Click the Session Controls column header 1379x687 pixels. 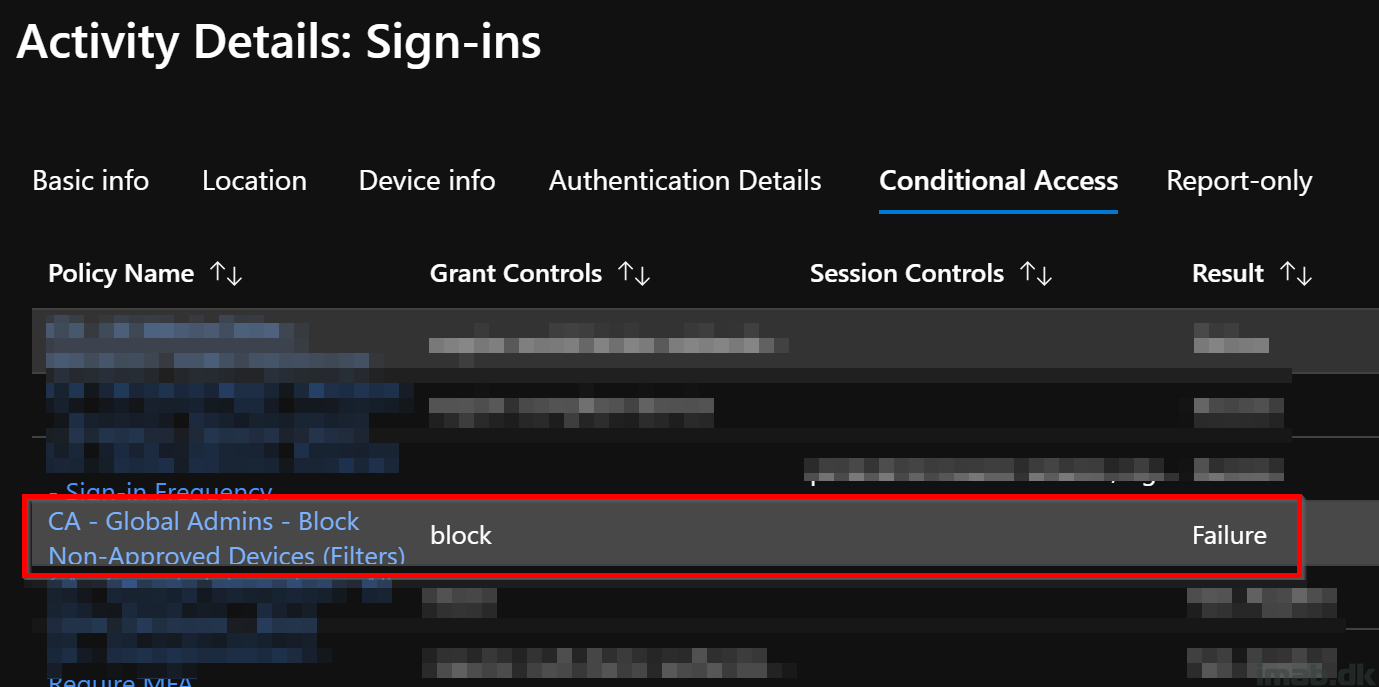click(907, 274)
